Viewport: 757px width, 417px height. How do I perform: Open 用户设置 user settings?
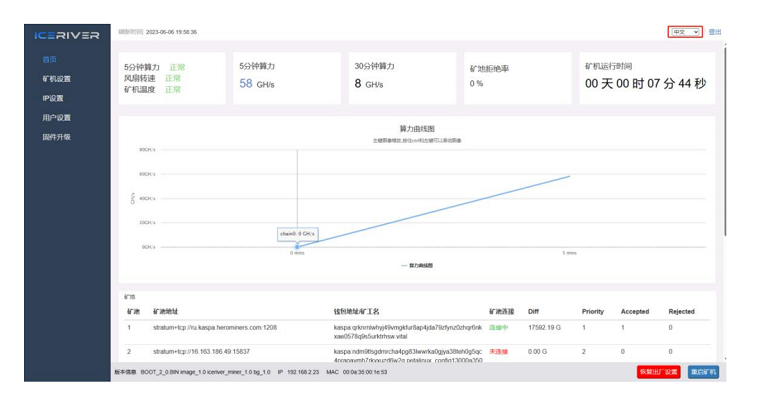[57, 118]
